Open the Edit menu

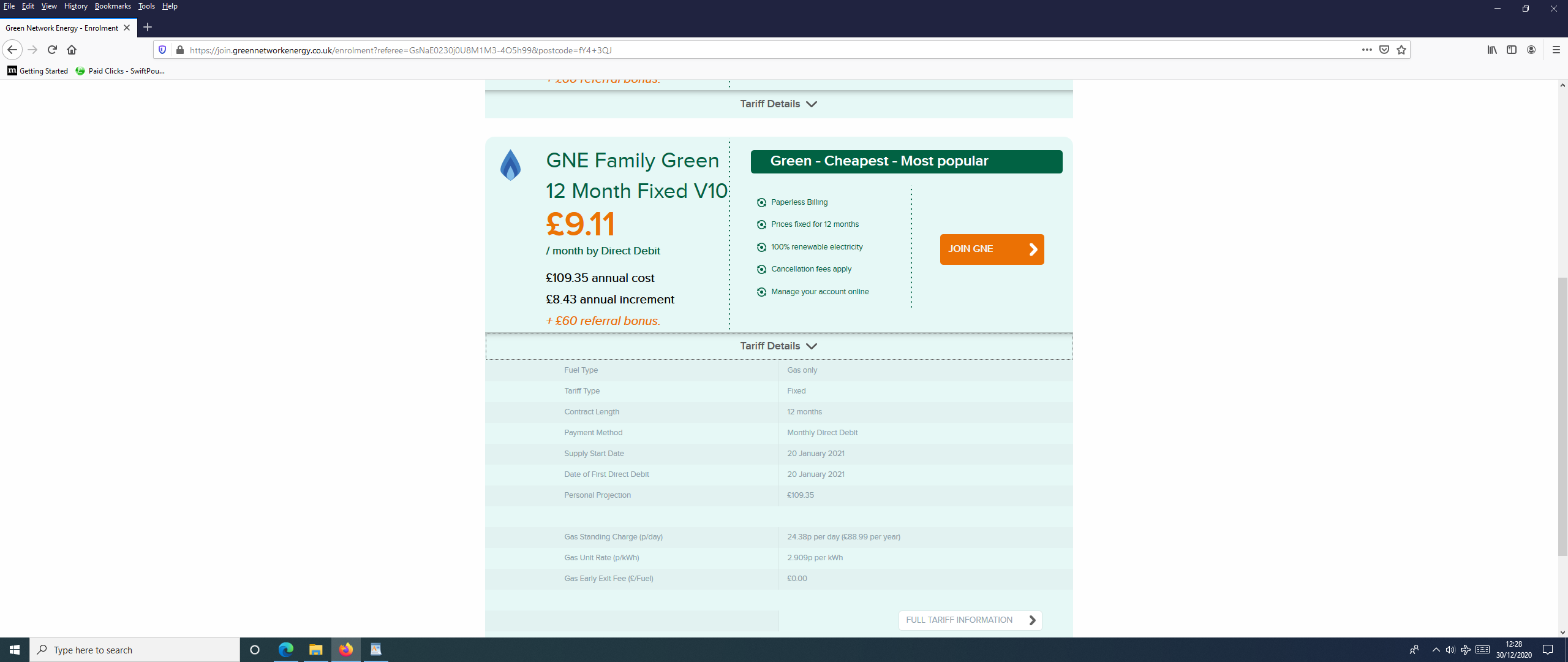coord(28,6)
